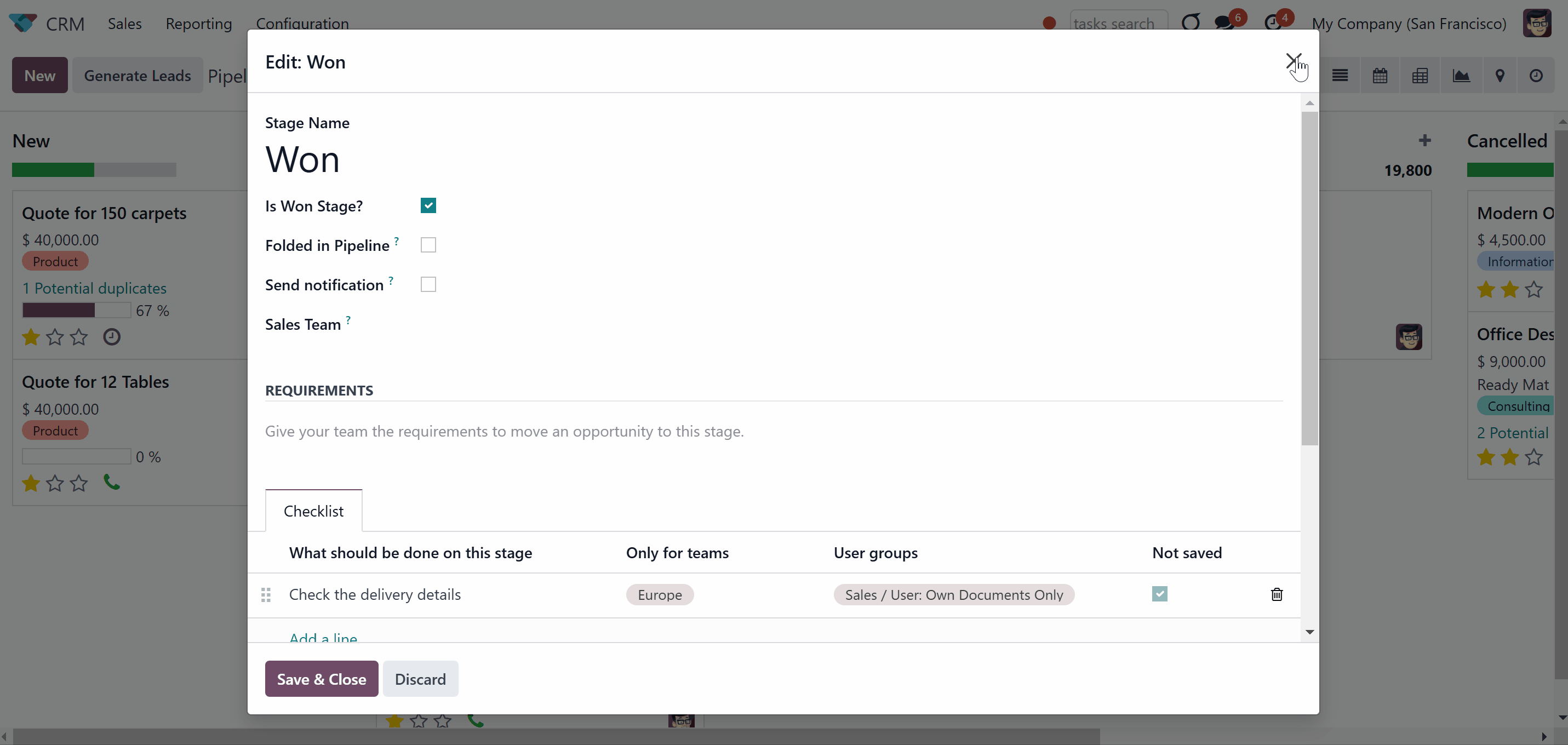1568x745 pixels.
Task: Click the 67% probability bar on carpets card
Action: point(77,311)
